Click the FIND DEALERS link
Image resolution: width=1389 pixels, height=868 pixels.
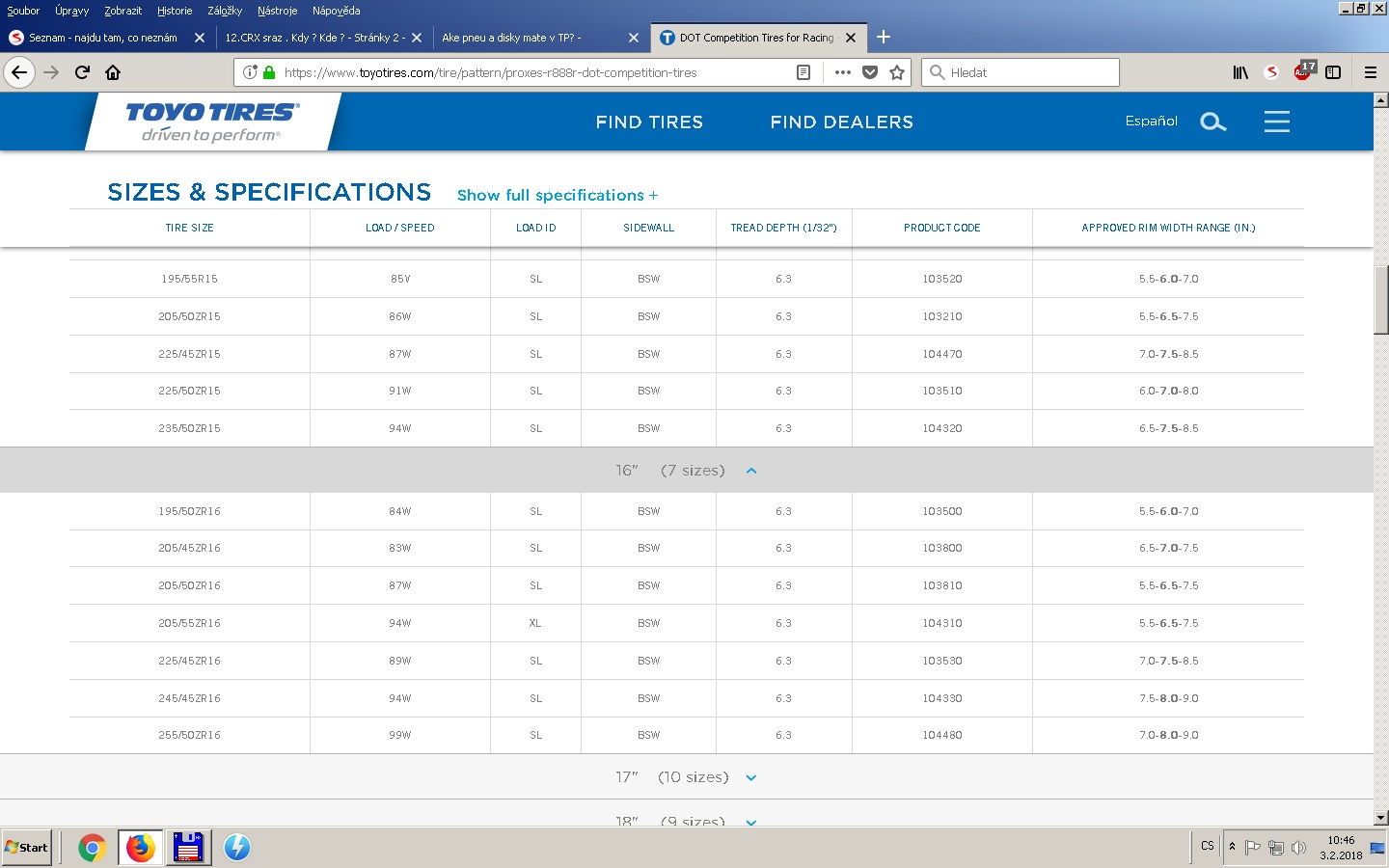pyautogui.click(x=841, y=122)
